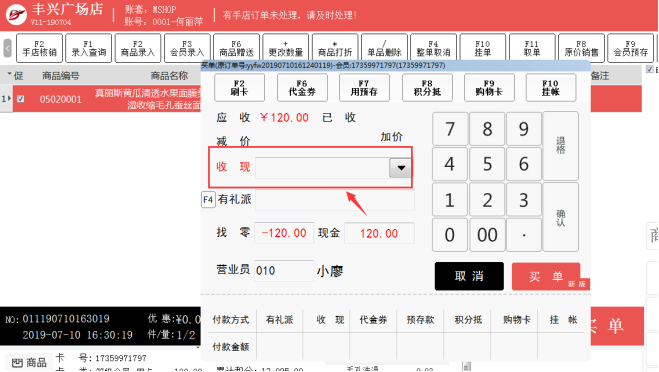Image resolution: width=659 pixels, height=372 pixels.
Task: Click F11 取单 toolbar button
Action: click(532, 48)
